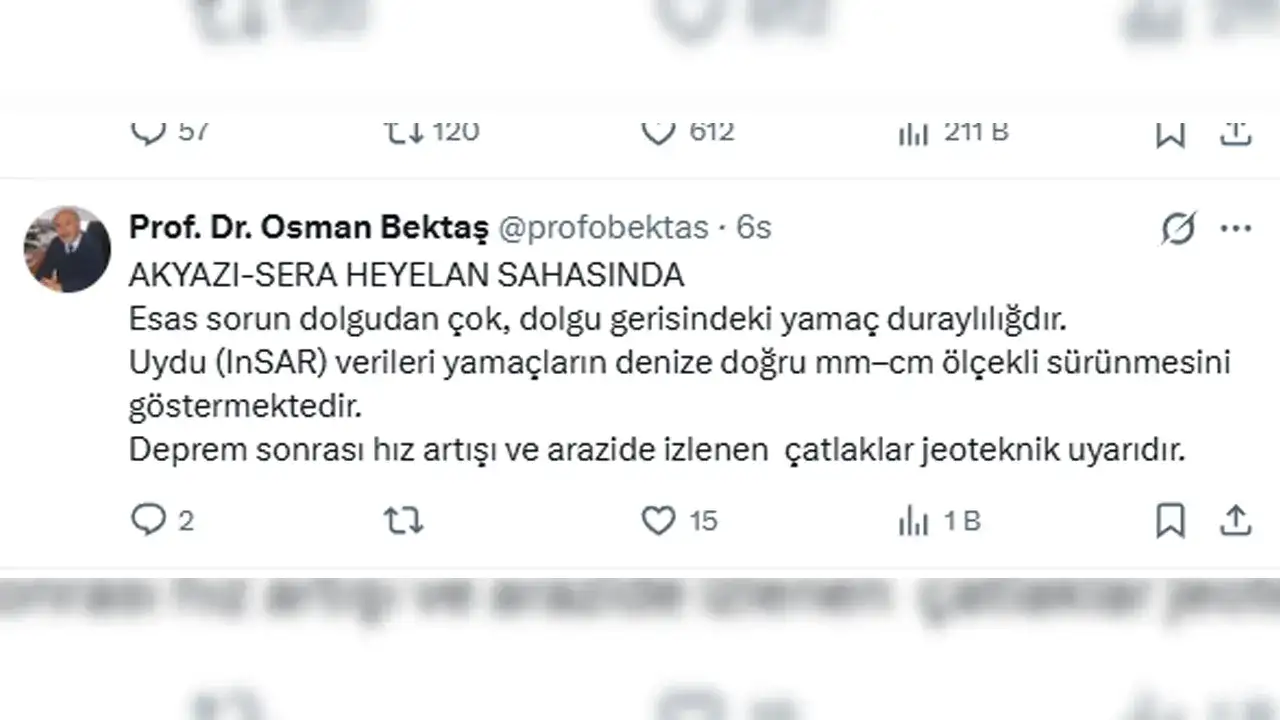Viewport: 1280px width, 720px height.
Task: Open view analytics showing 1B views
Action: [915, 520]
